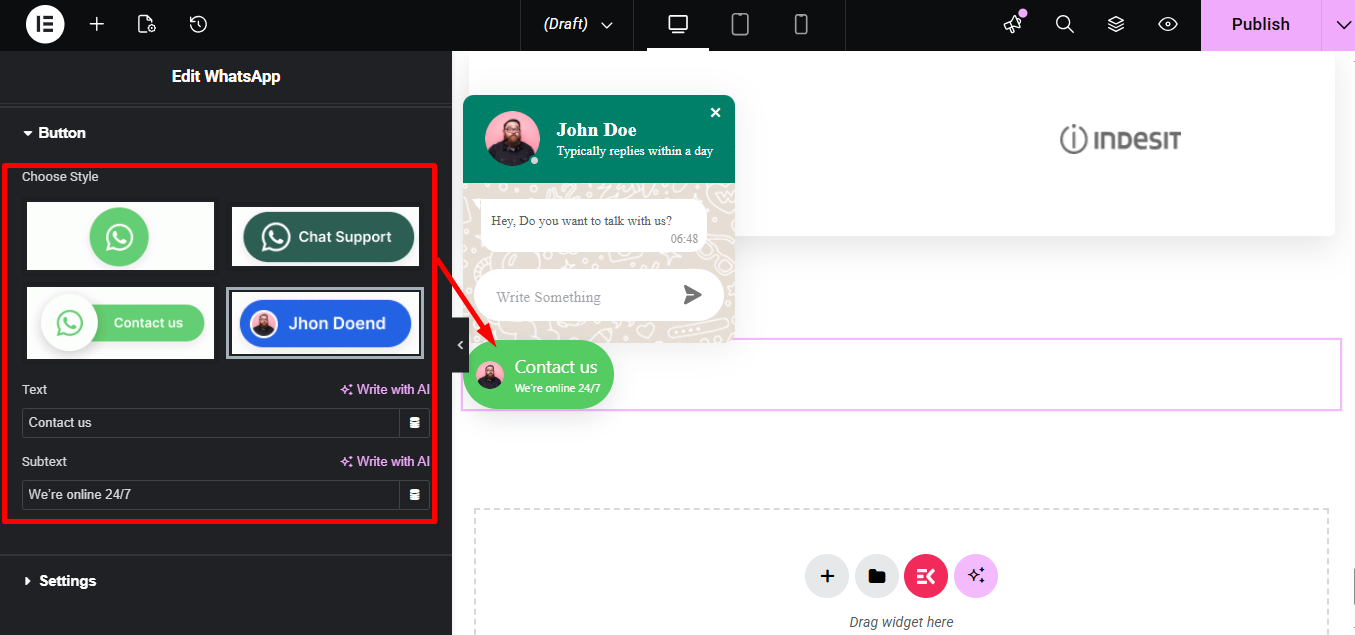Open page settings via the document icon

[146, 24]
